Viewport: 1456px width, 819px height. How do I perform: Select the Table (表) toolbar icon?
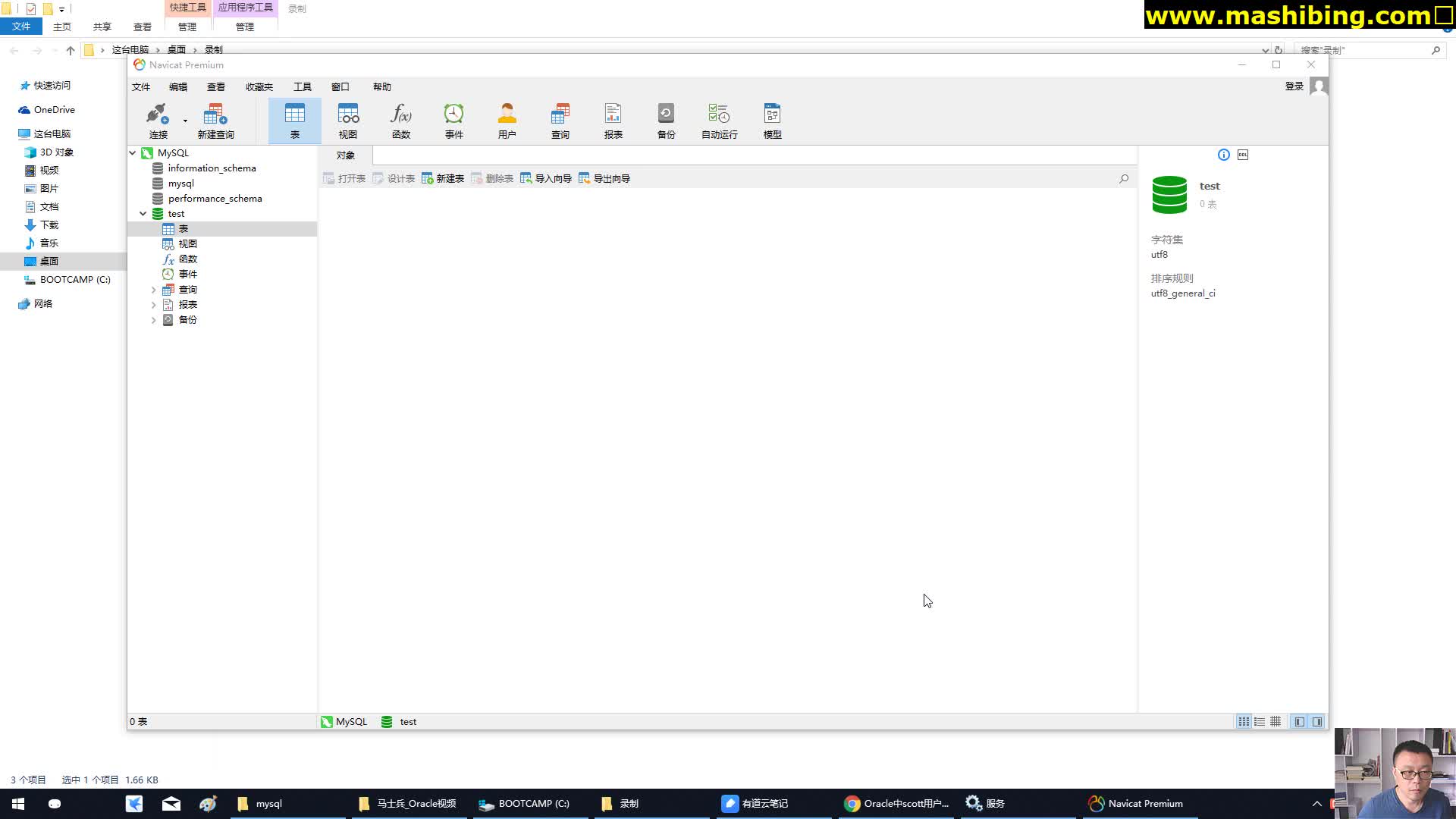coord(295,121)
